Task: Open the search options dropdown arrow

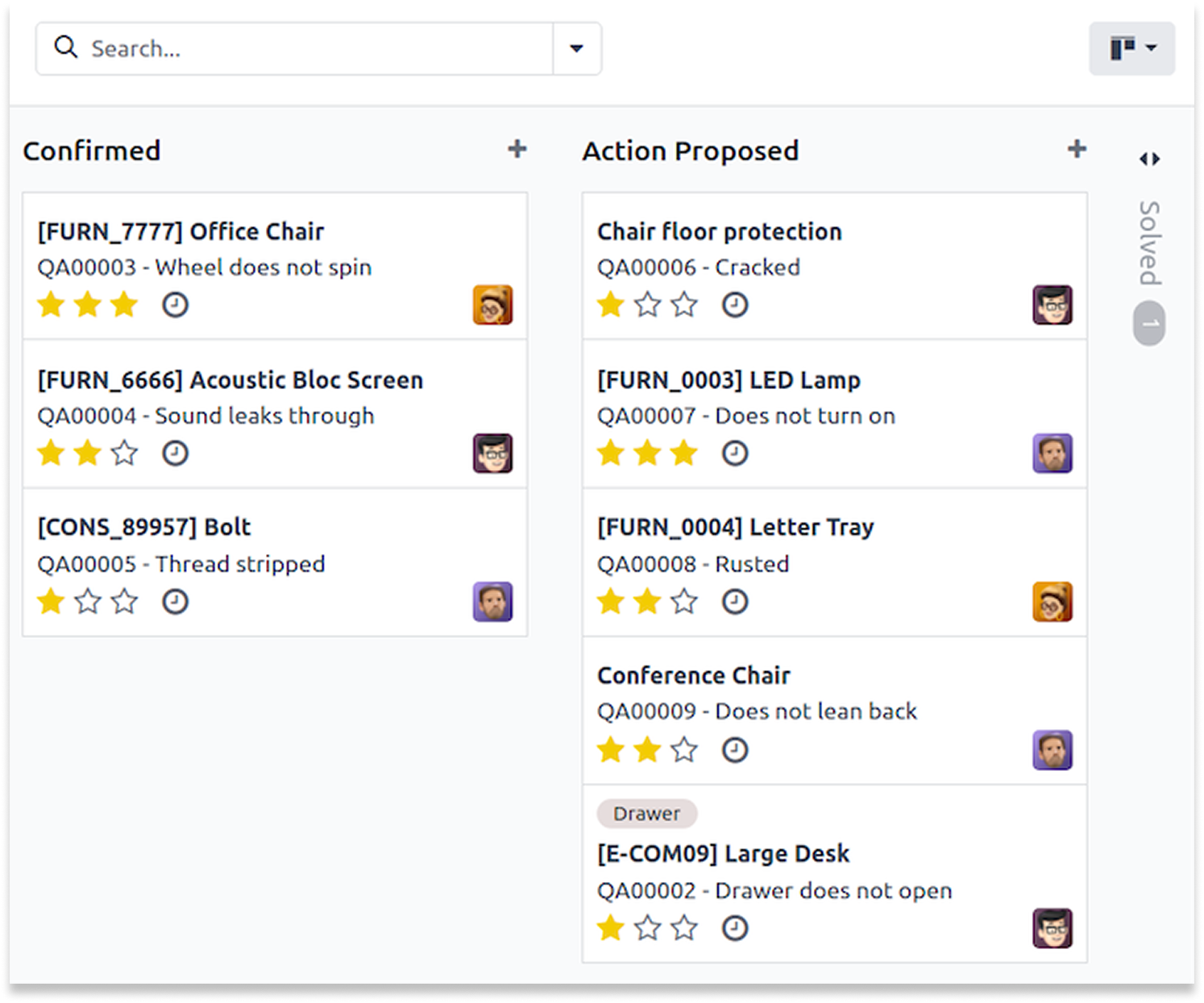Action: pos(576,48)
